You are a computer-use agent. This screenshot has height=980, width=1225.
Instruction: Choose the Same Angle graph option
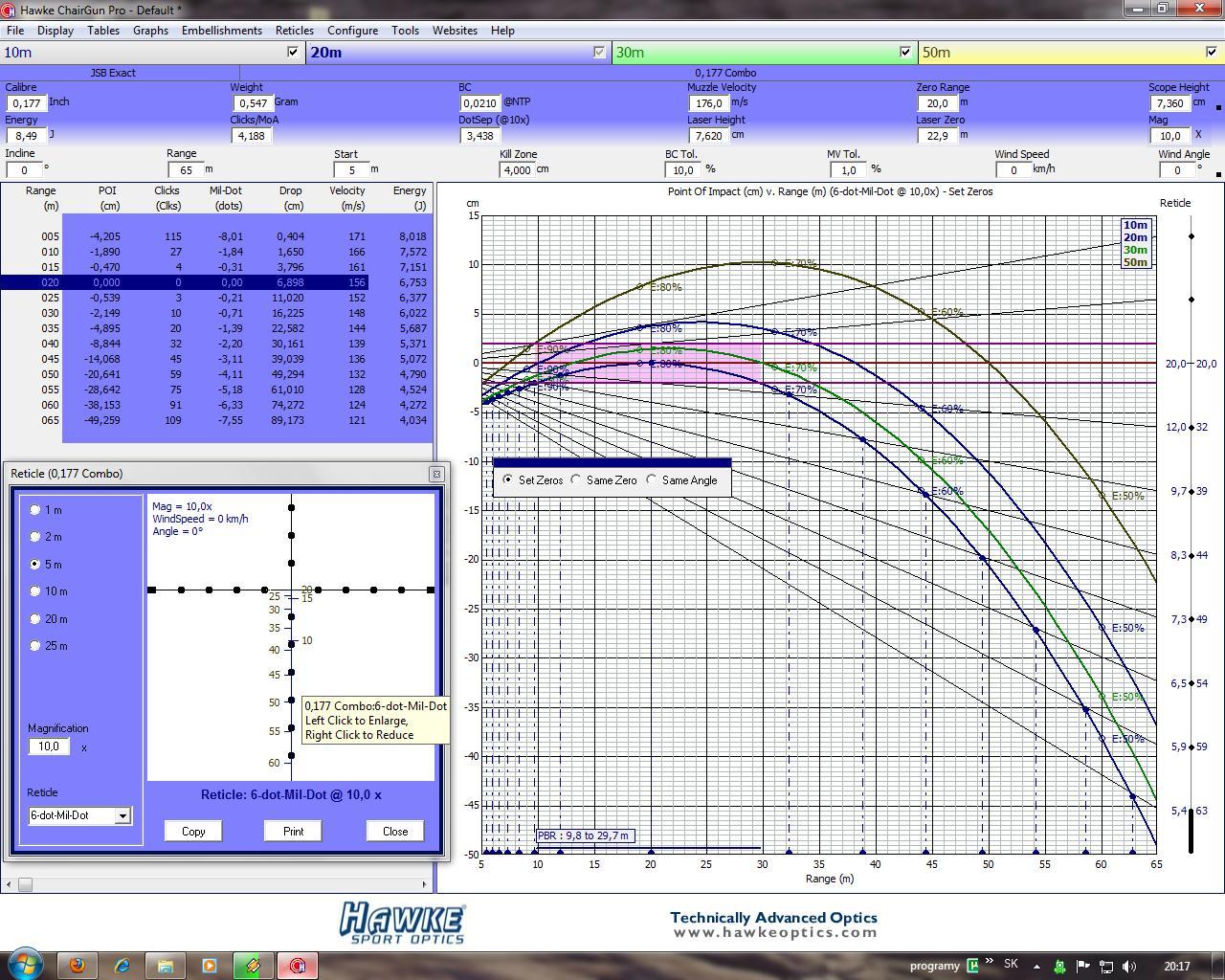(652, 479)
